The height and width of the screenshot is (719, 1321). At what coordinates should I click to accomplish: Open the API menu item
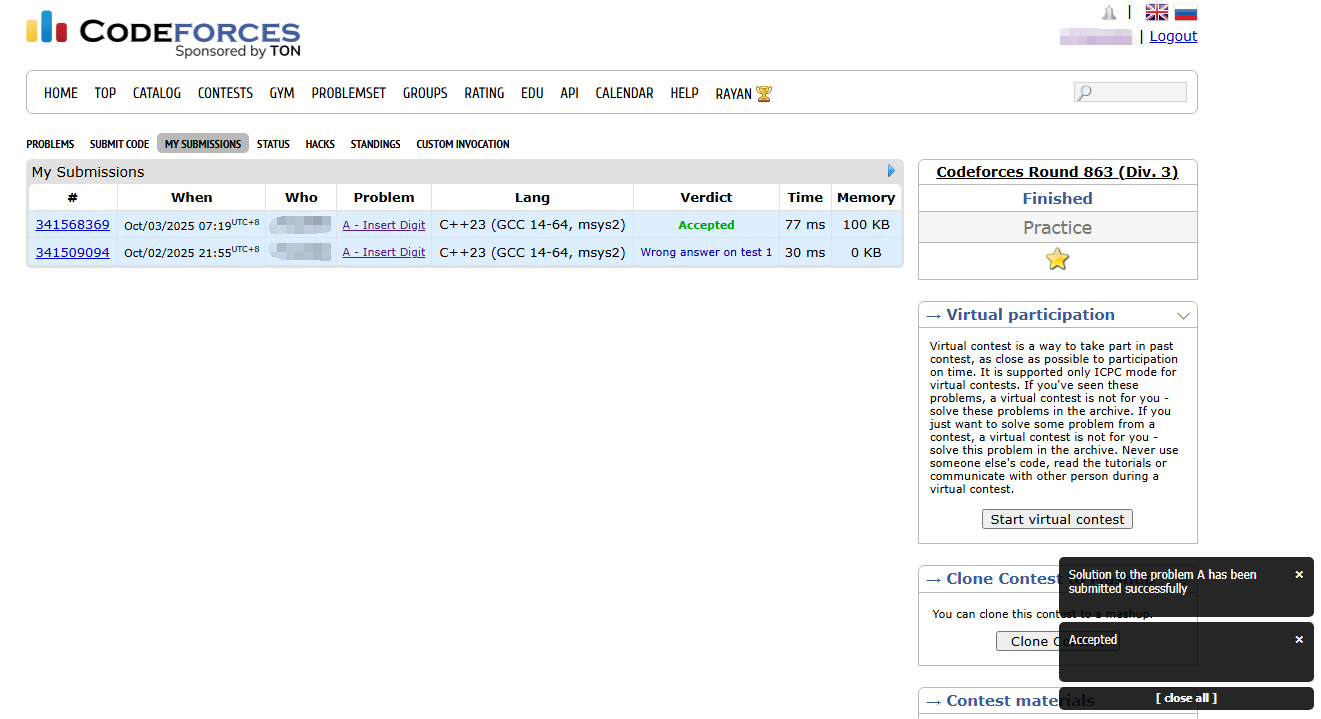569,93
